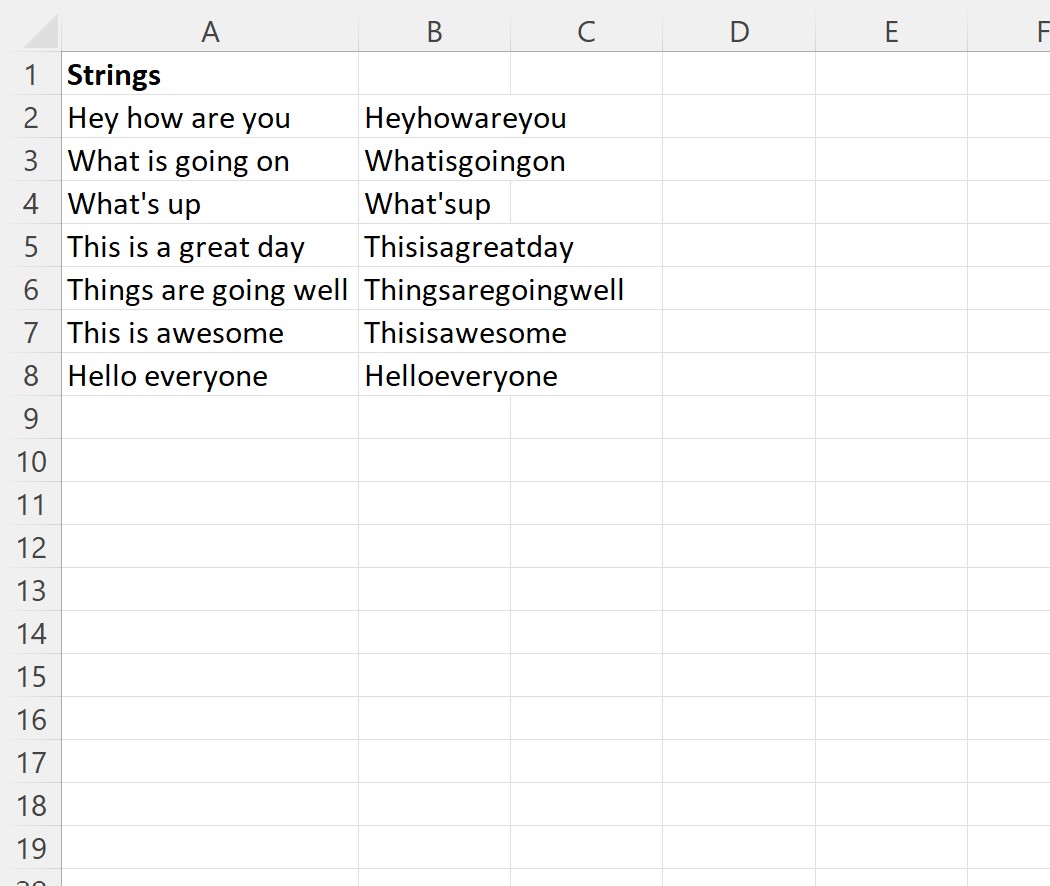Select row 12 header
Viewport: 1050px width, 886px height.
[x=31, y=546]
